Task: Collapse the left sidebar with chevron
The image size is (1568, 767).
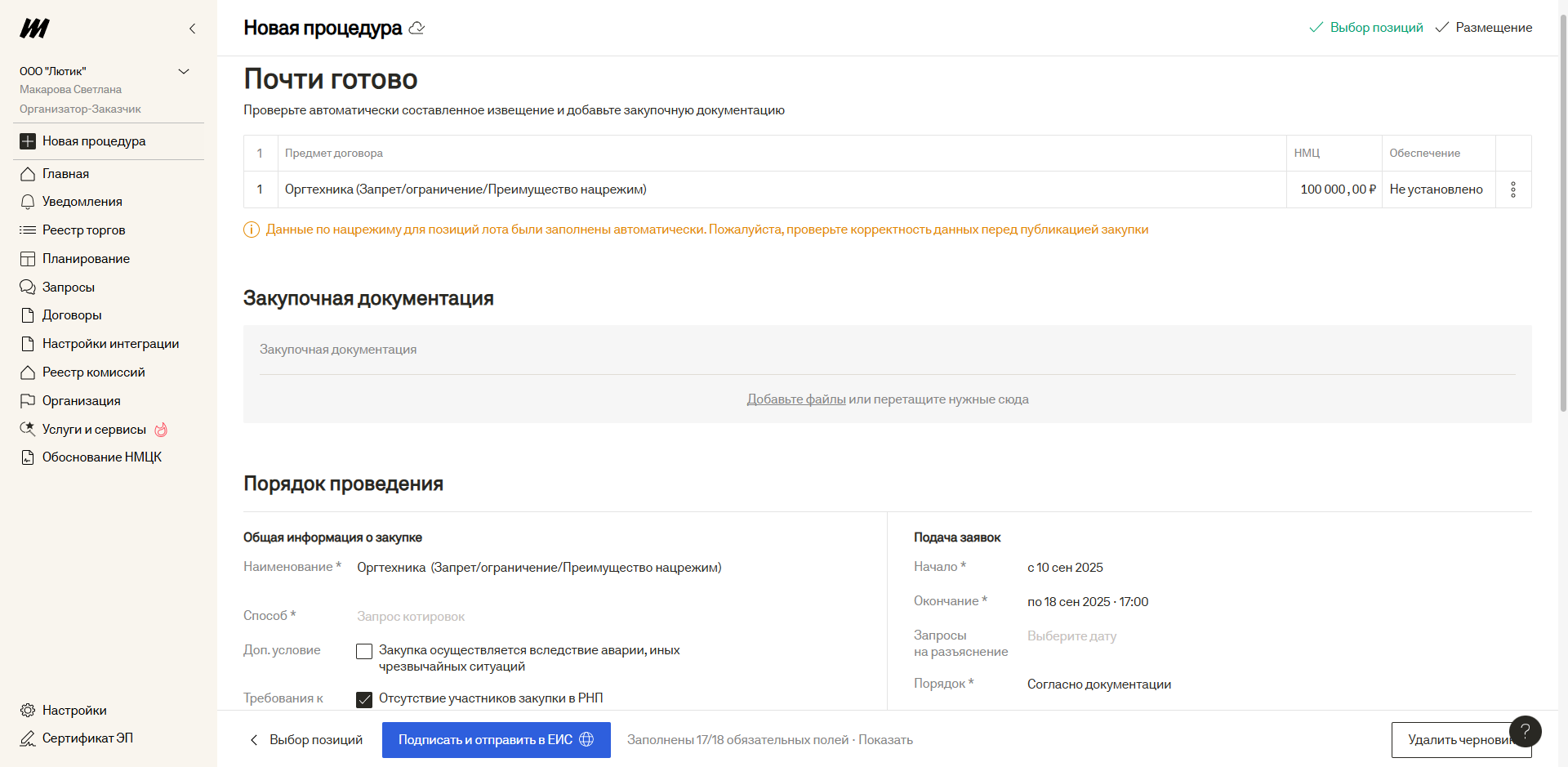Action: [x=193, y=29]
